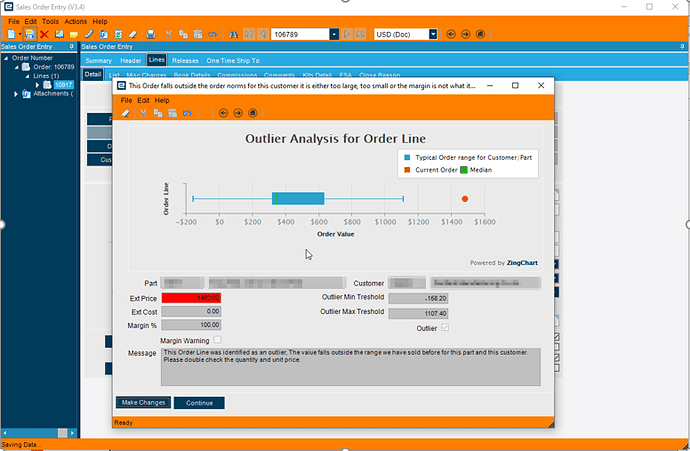
Task: Click the blue Typical Order range legend swatch
Action: tap(407, 158)
